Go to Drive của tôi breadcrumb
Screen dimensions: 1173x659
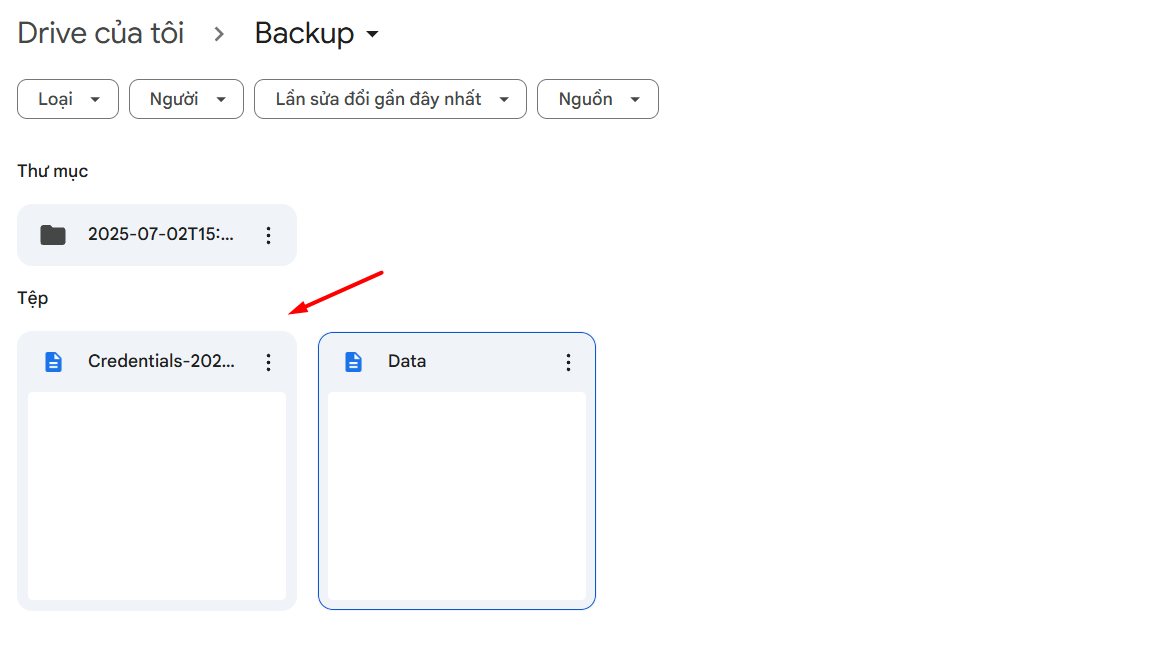pyautogui.click(x=101, y=34)
